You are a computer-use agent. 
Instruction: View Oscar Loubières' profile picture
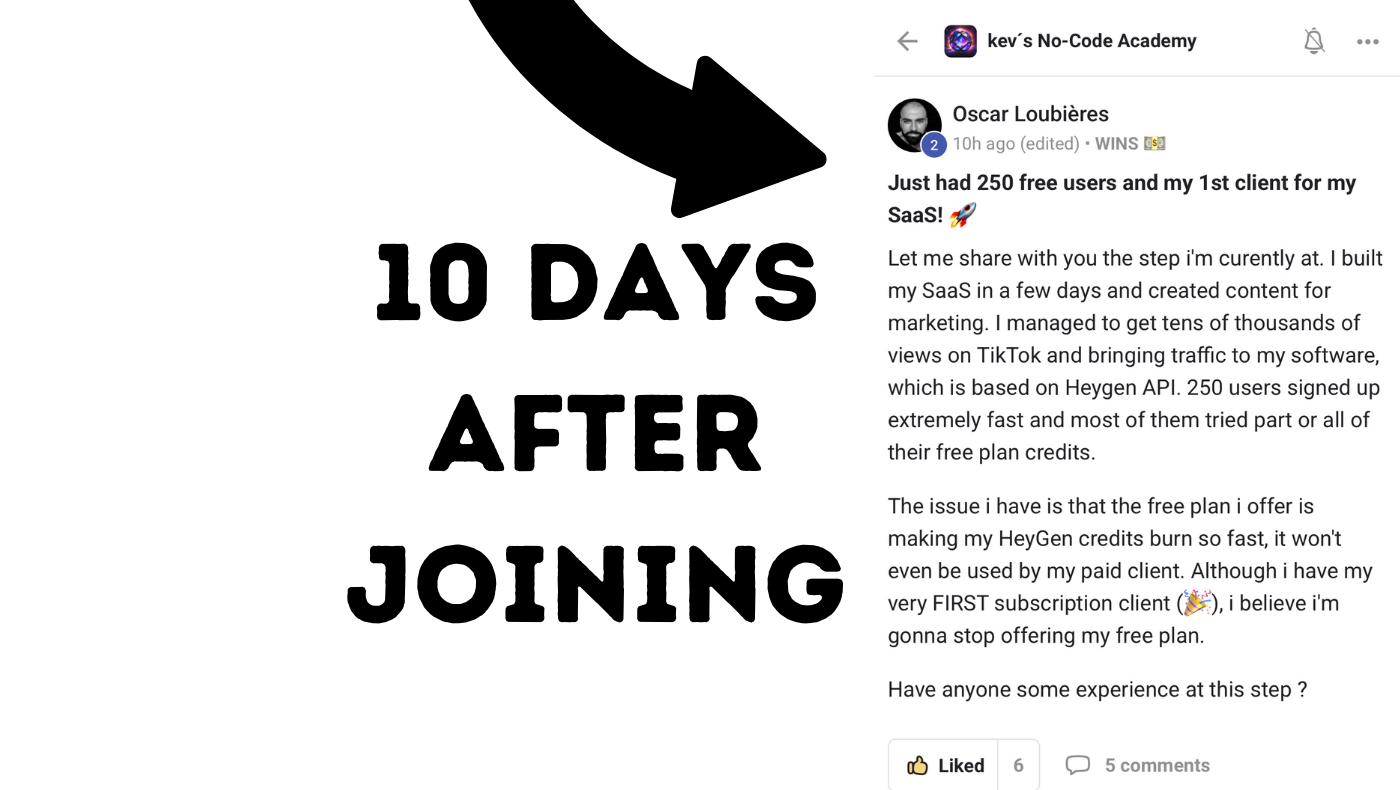pyautogui.click(x=913, y=124)
